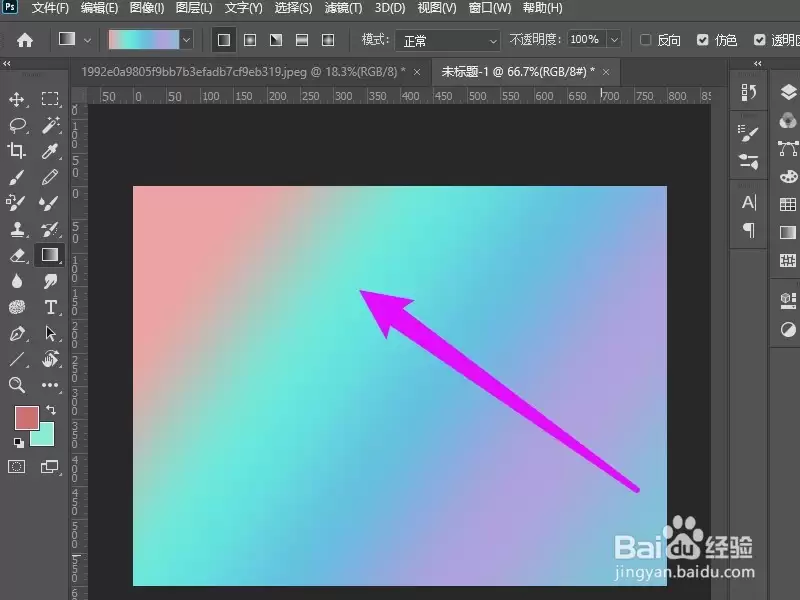The width and height of the screenshot is (800, 600).
Task: Select the Hand rotate view tool
Action: (x=50, y=359)
